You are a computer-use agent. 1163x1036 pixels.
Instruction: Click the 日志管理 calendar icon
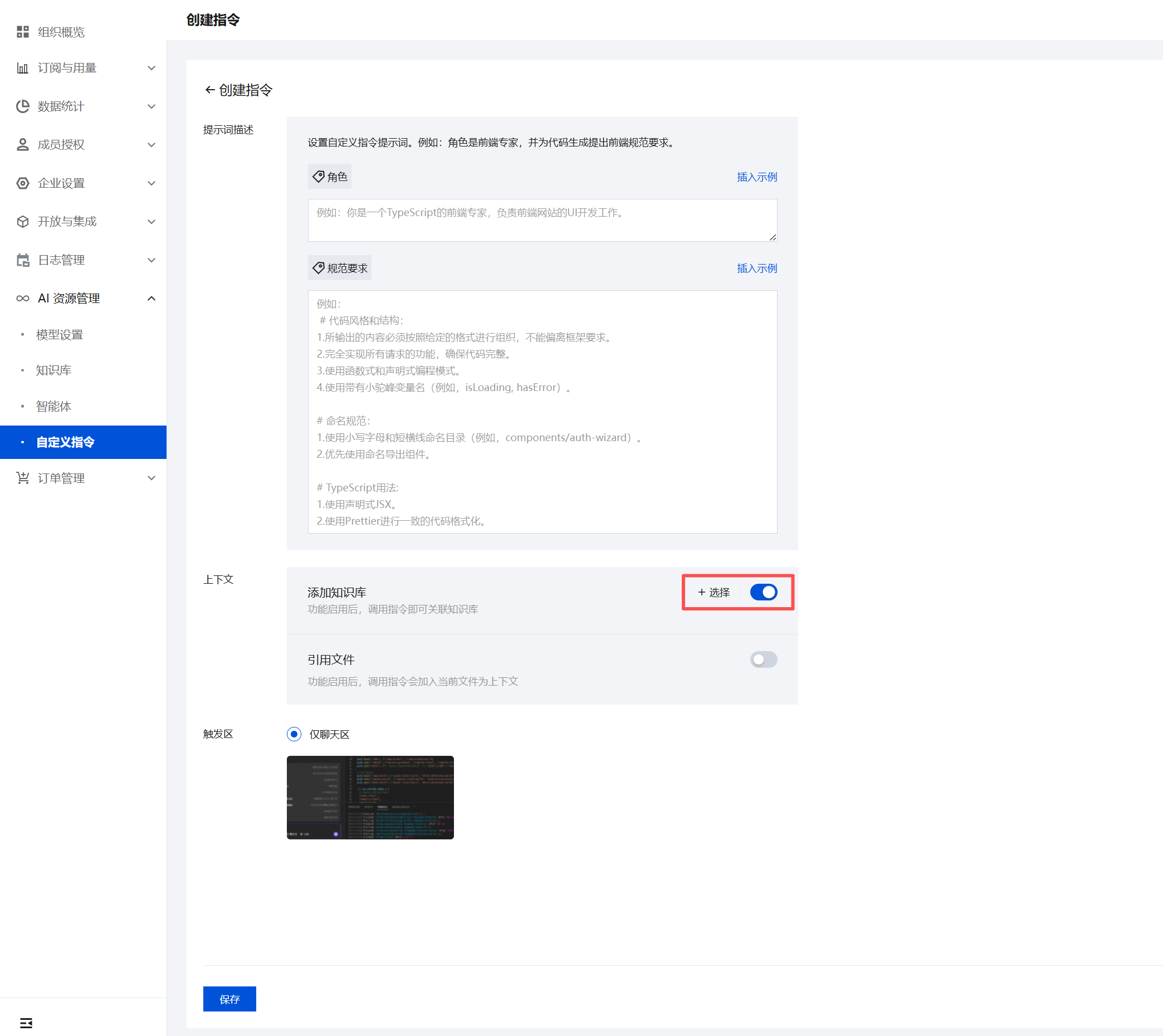[x=23, y=260]
